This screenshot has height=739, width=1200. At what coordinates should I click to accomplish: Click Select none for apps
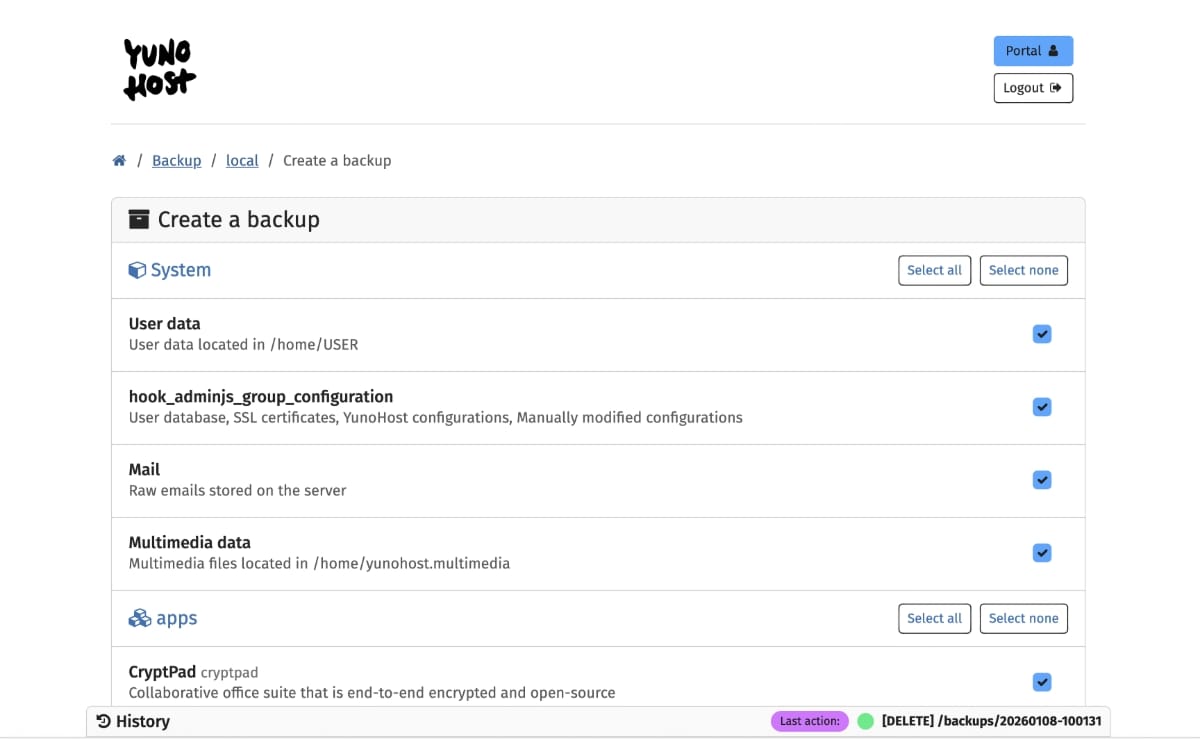click(x=1023, y=618)
